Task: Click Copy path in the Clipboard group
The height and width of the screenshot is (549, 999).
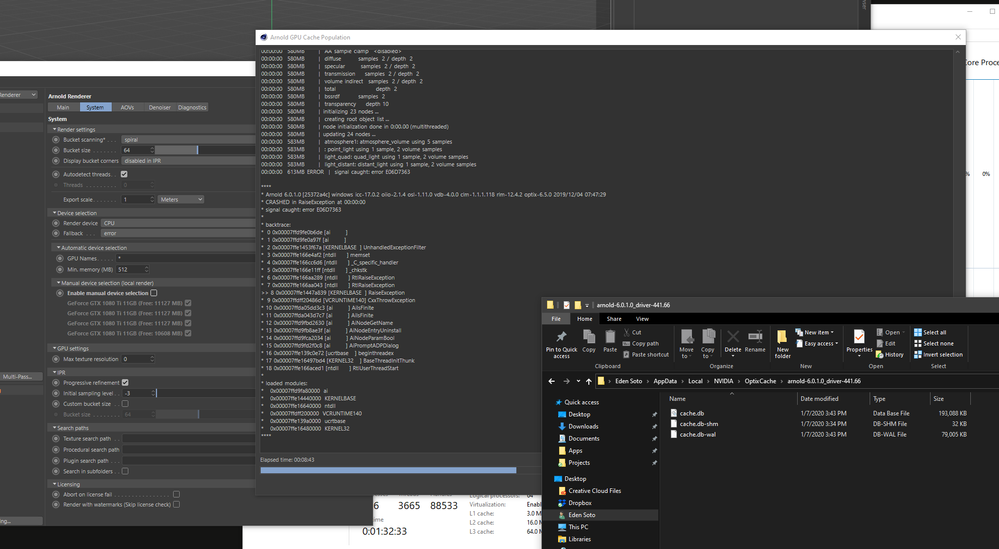Action: click(640, 343)
